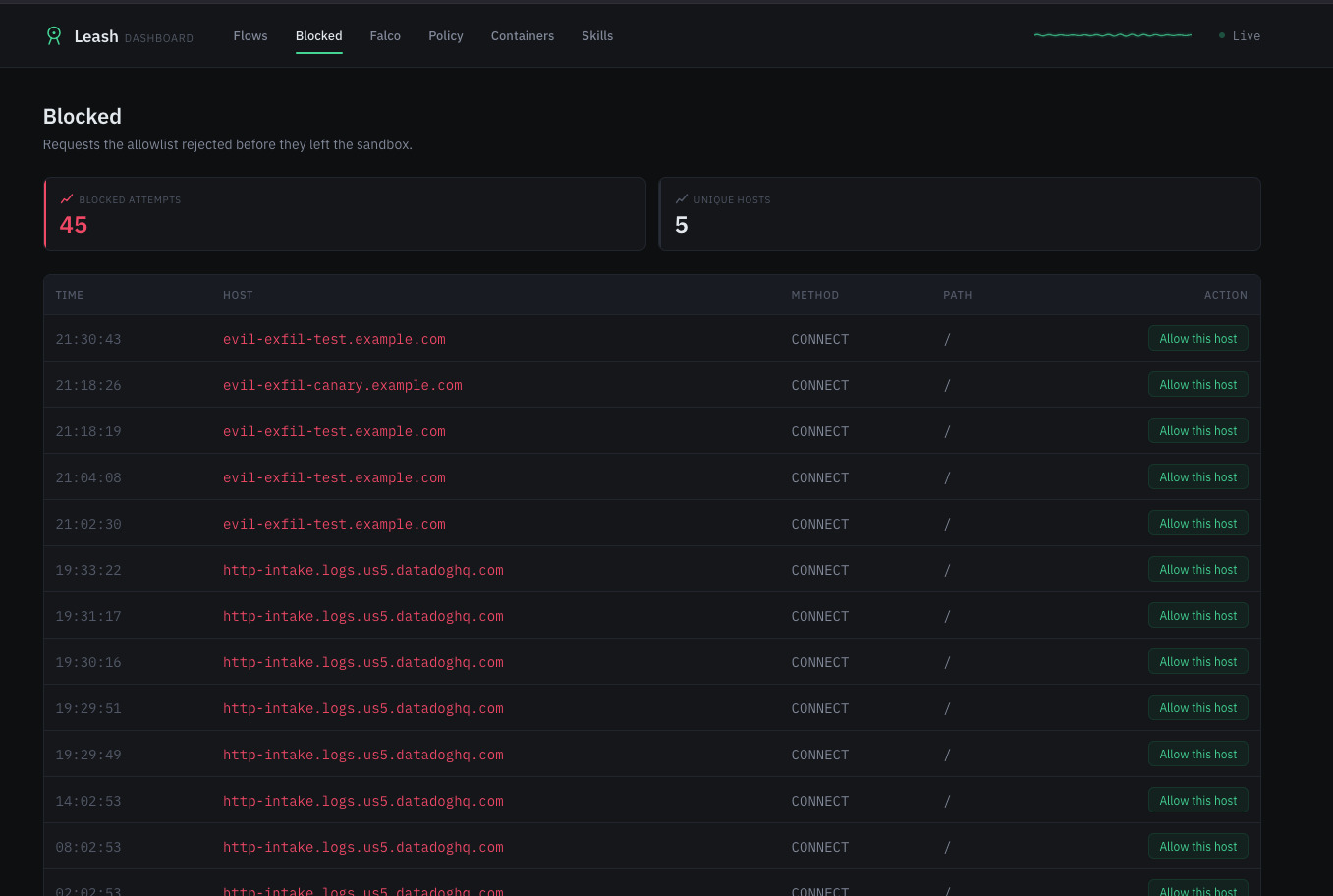Open the Skills tab
Screen dimensions: 1333x896
tap(597, 35)
